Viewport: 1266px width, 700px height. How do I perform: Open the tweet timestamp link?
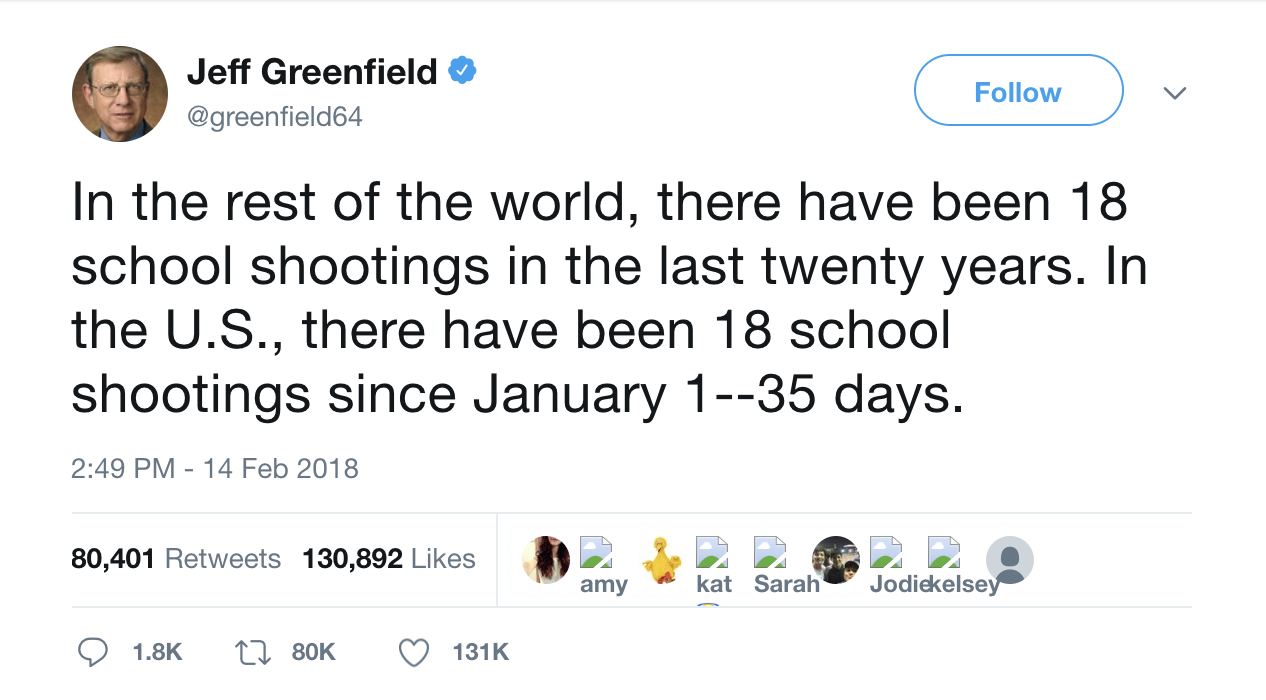click(x=214, y=468)
